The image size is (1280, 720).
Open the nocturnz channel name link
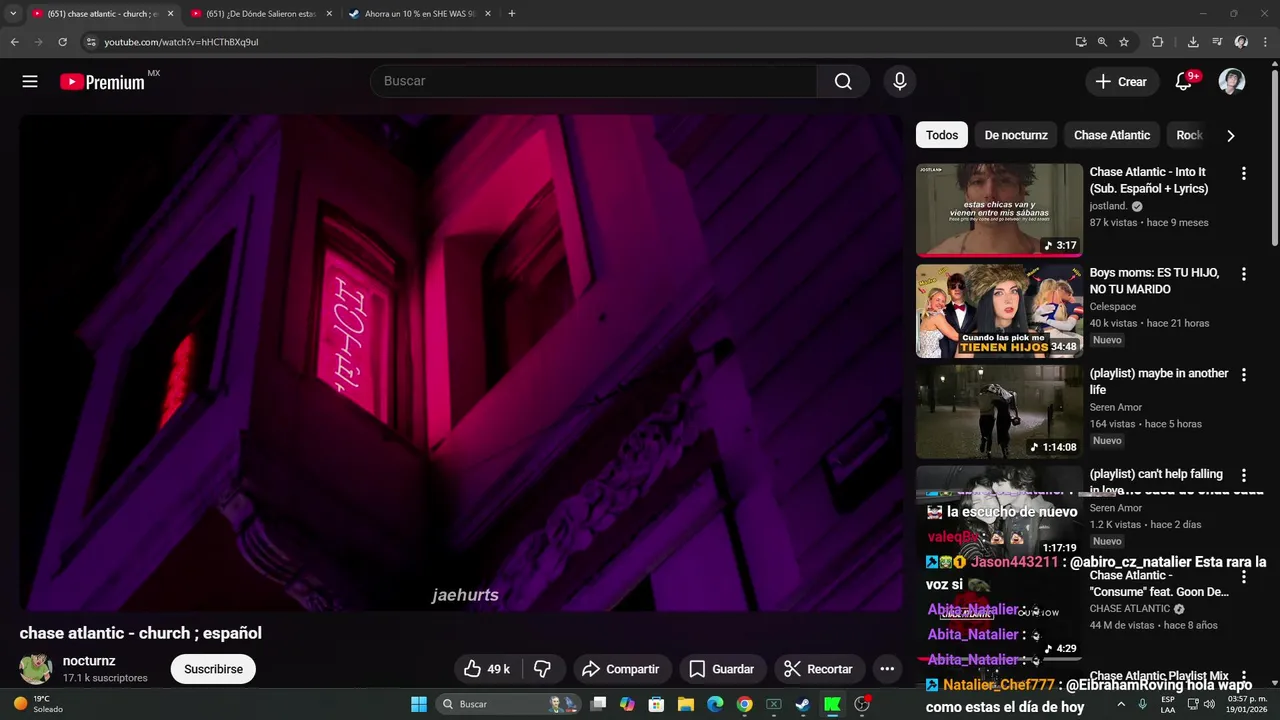89,661
